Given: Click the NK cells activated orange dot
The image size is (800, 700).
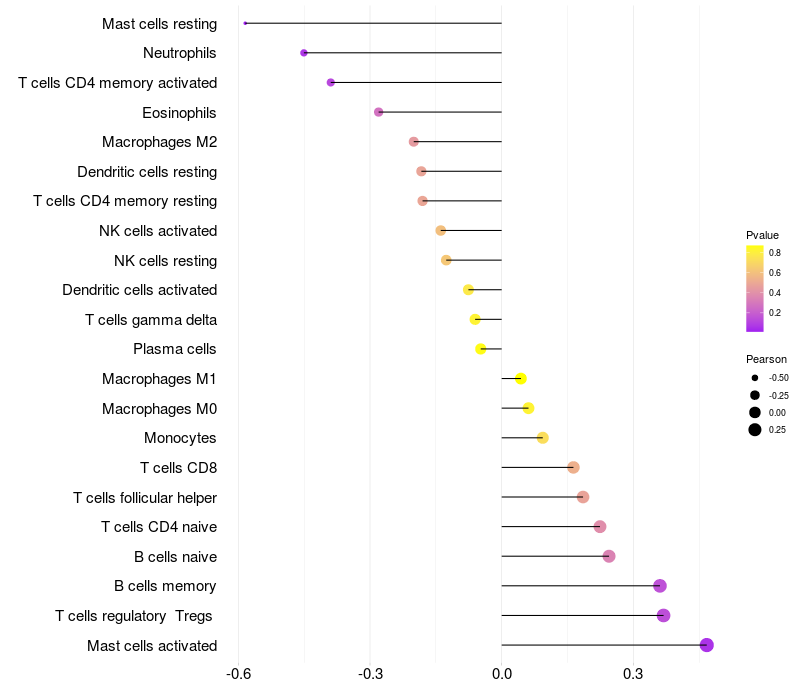Looking at the screenshot, I should [441, 231].
